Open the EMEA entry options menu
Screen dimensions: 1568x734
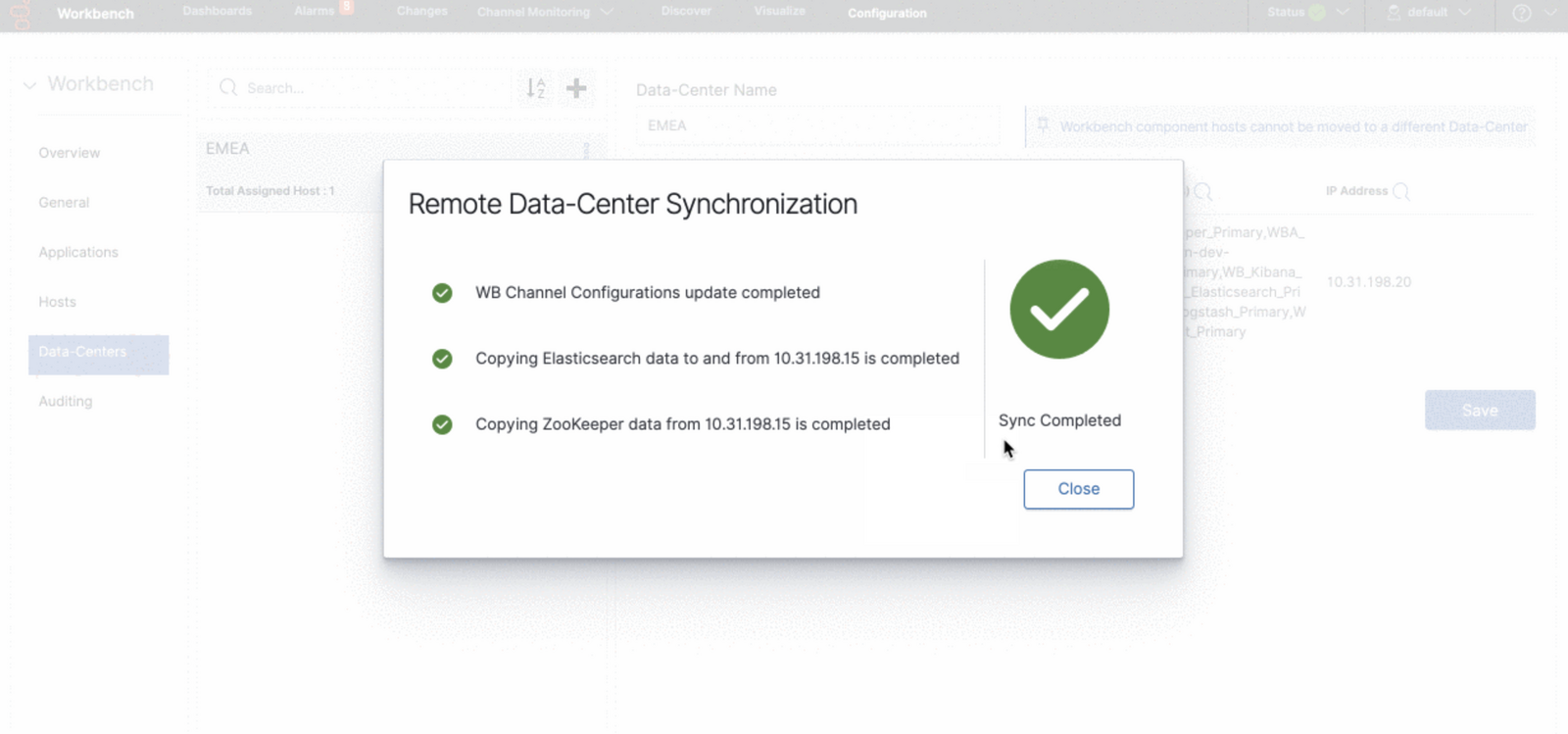pos(586,150)
